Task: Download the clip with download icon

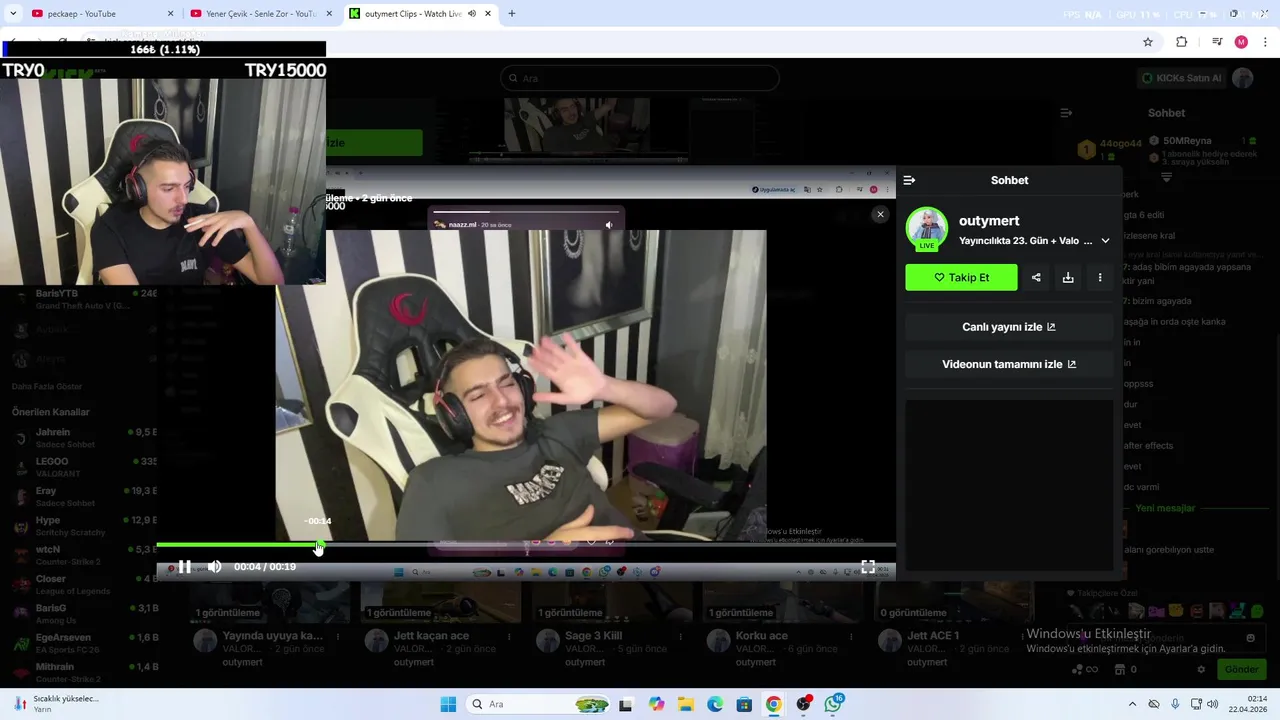Action: pyautogui.click(x=1068, y=278)
